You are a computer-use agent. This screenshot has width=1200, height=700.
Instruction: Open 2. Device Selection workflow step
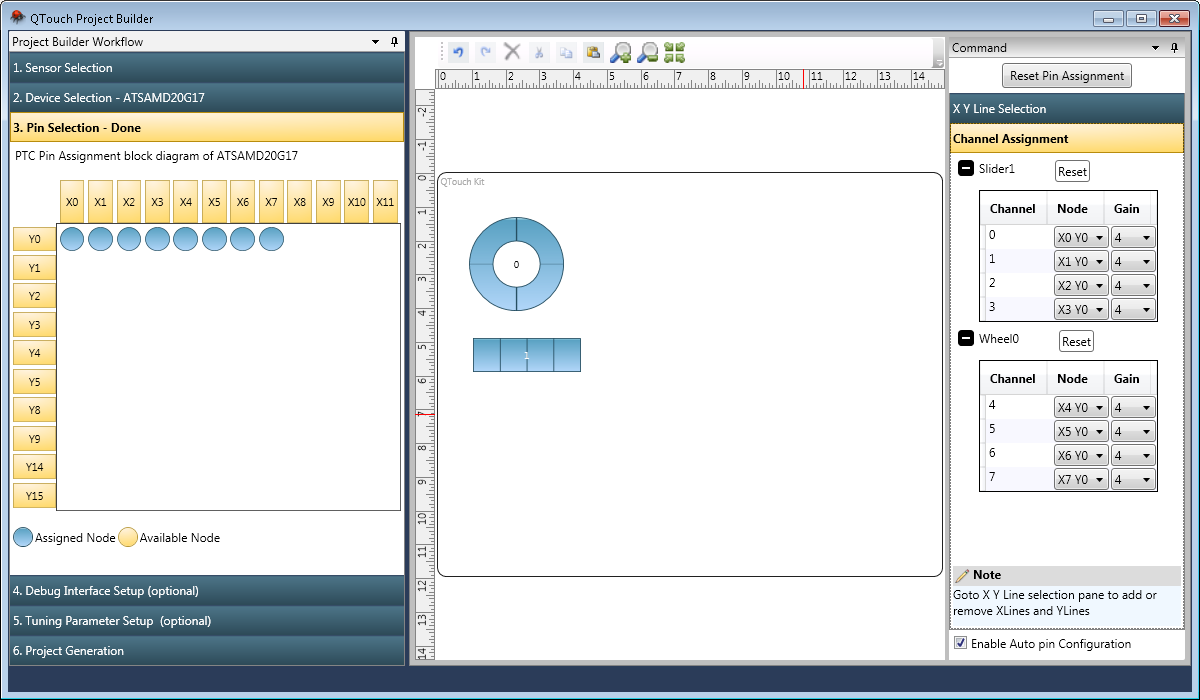coord(206,98)
